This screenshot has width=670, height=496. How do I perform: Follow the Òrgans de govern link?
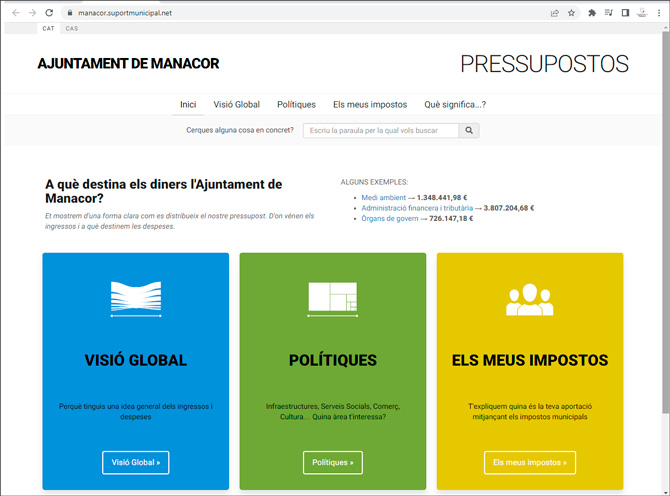pos(392,218)
